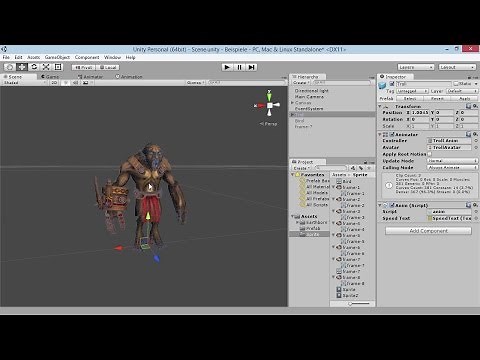This screenshot has width=480, height=360.
Task: Toggle 2D view mode in Scene
Action: pyautogui.click(x=54, y=82)
